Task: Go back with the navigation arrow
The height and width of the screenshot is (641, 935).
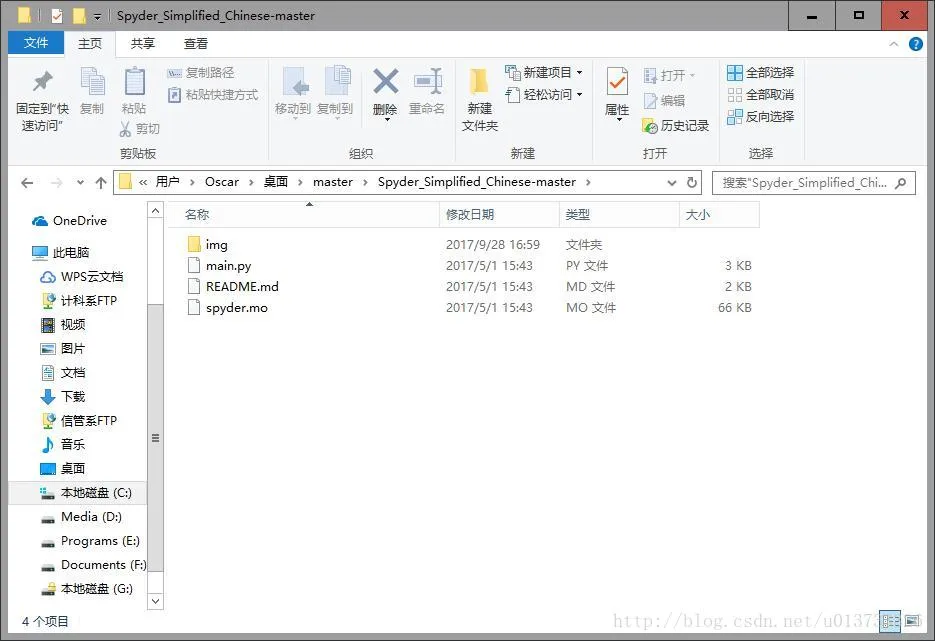Action: (x=27, y=183)
